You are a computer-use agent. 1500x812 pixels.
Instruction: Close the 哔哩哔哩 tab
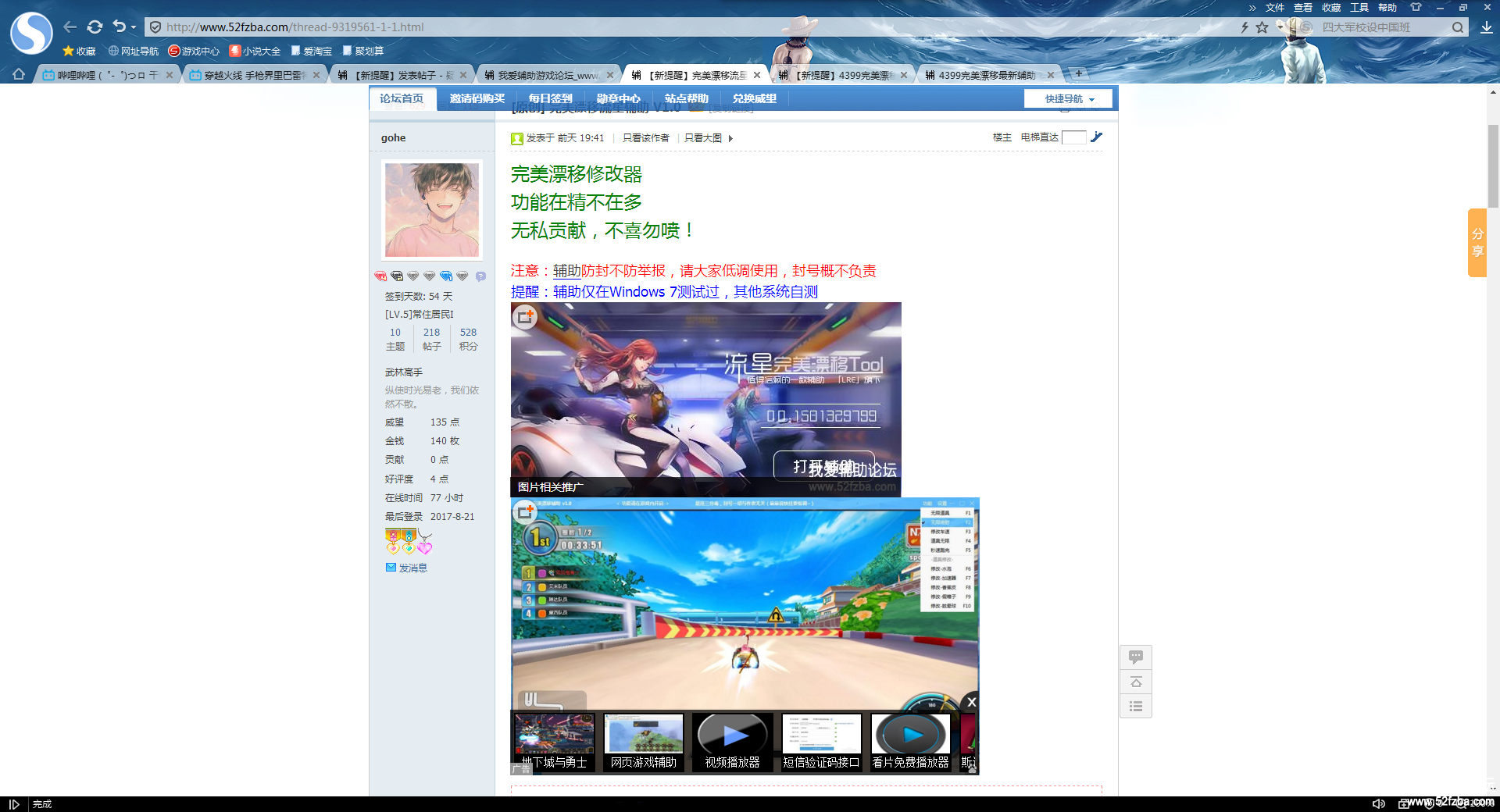170,75
